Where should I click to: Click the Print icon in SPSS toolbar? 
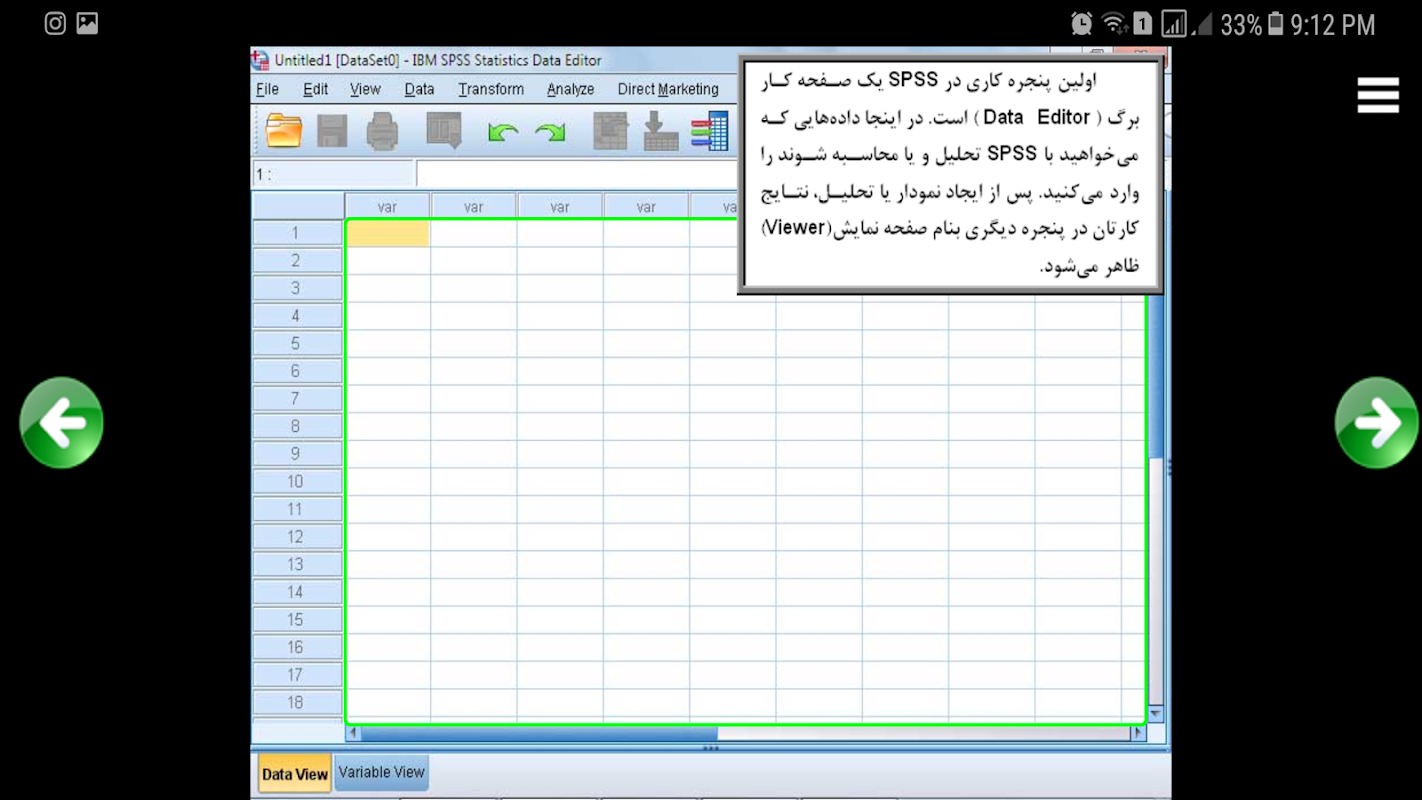[x=382, y=131]
